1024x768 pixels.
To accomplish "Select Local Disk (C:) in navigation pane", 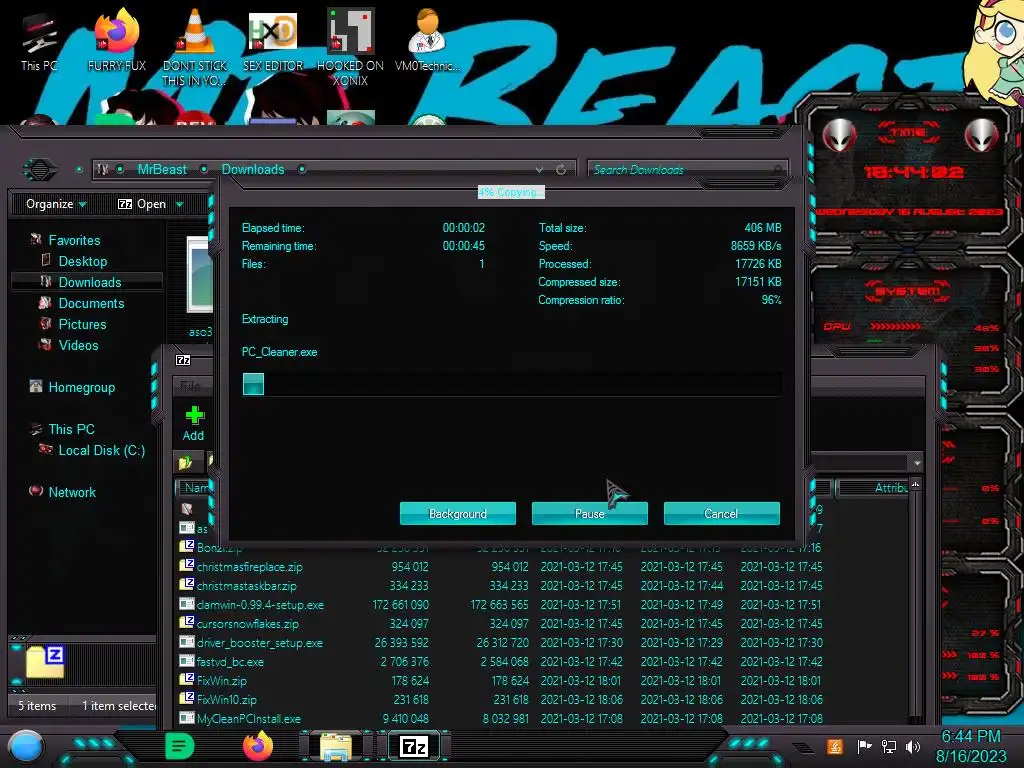I will coord(101,450).
